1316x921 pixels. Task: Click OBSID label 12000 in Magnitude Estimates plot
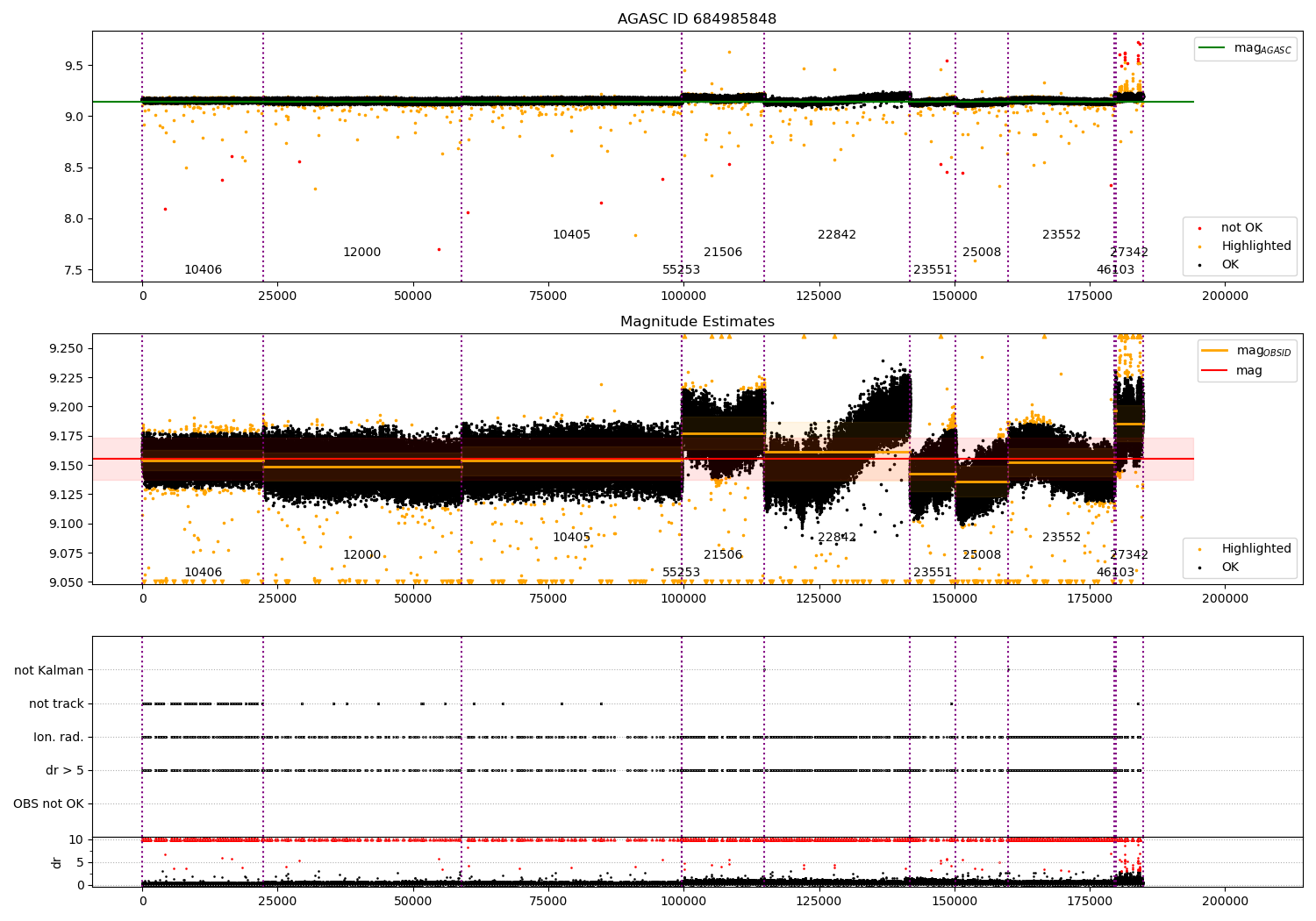(x=361, y=555)
